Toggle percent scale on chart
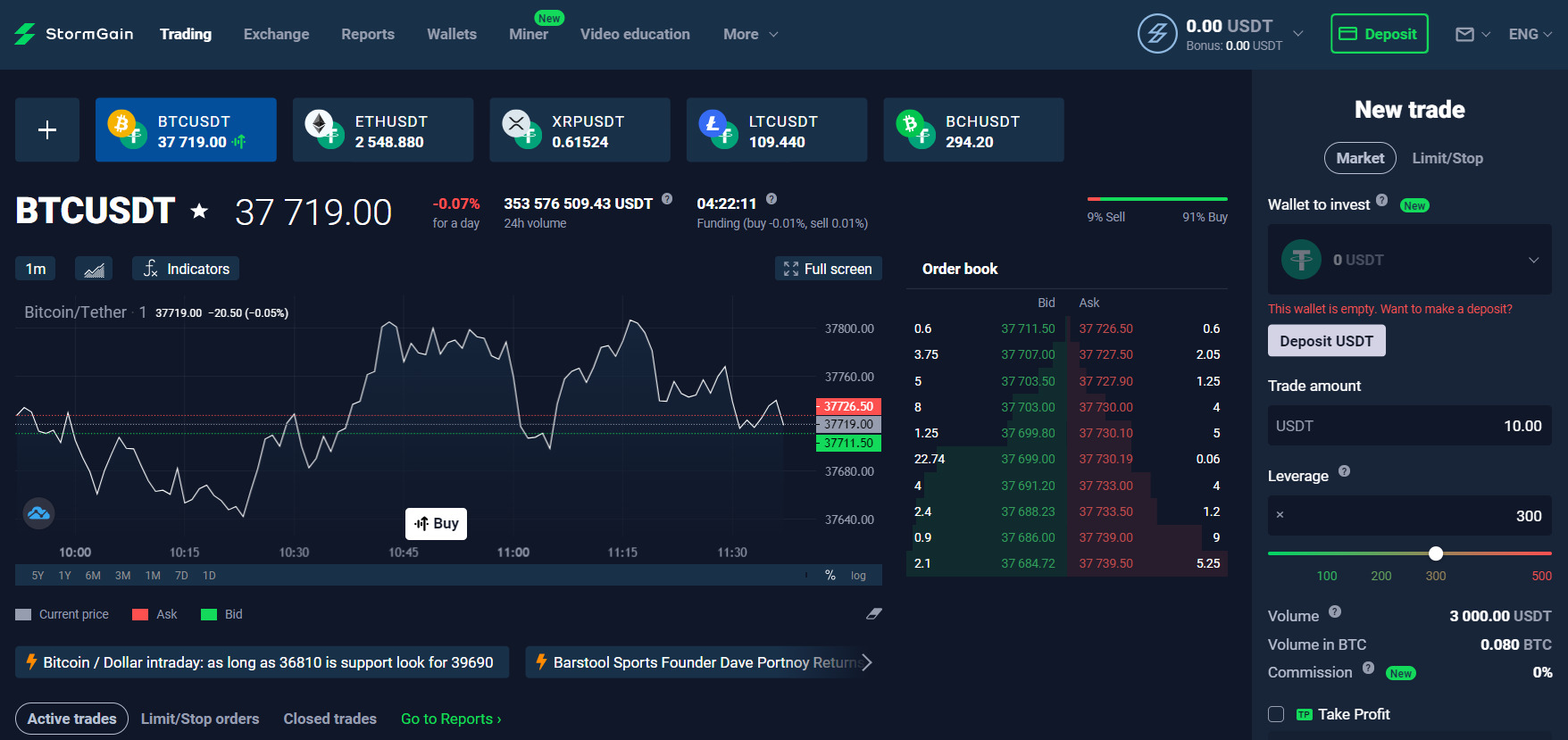1568x740 pixels. point(830,576)
